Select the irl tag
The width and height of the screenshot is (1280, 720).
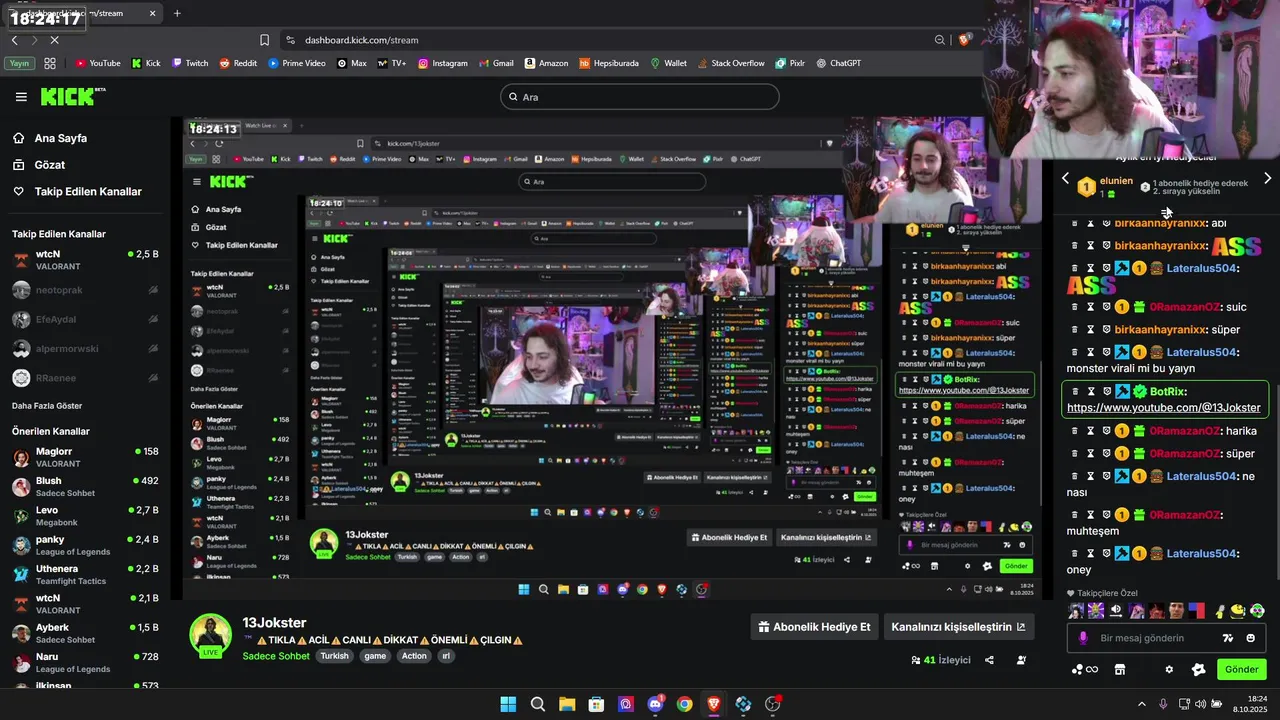[447, 656]
